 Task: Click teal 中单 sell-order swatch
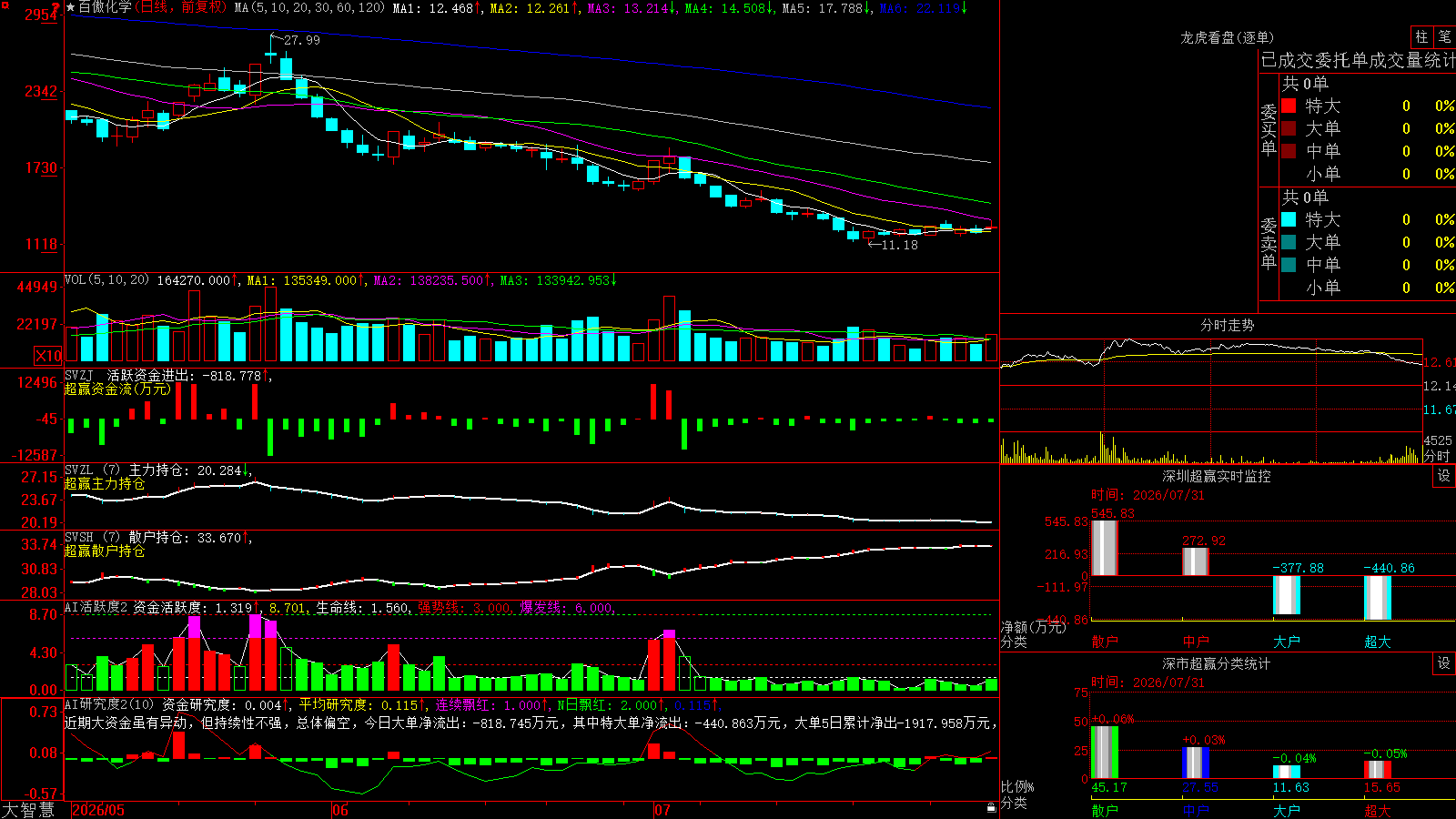point(1289,264)
